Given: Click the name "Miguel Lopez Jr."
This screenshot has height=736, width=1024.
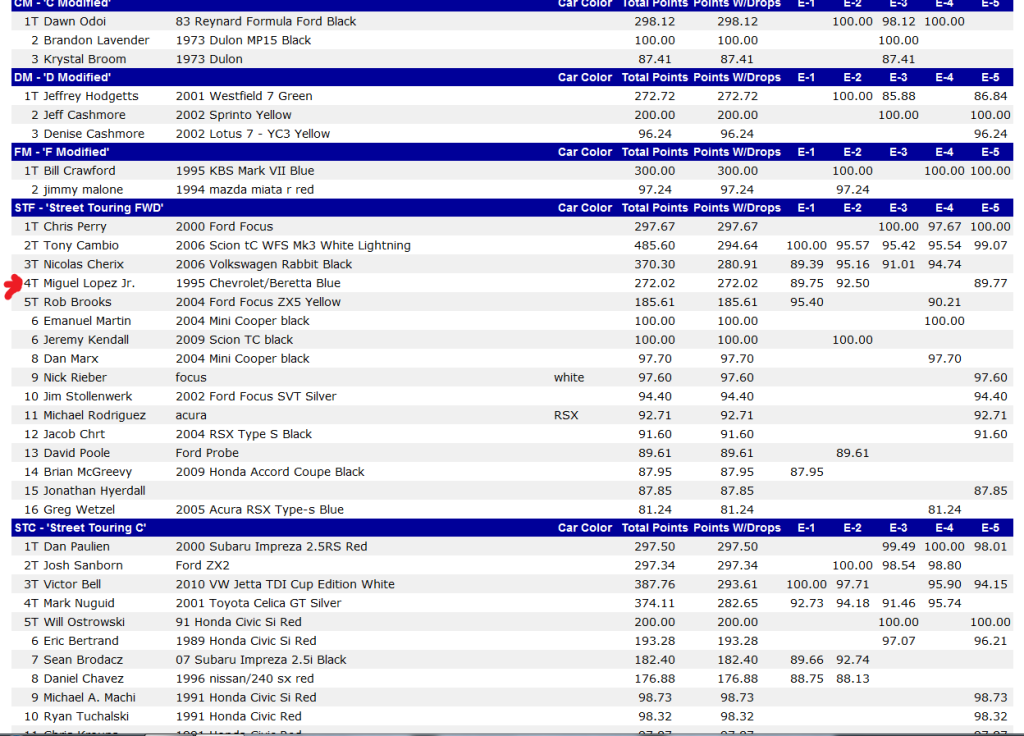Looking at the screenshot, I should point(89,284).
